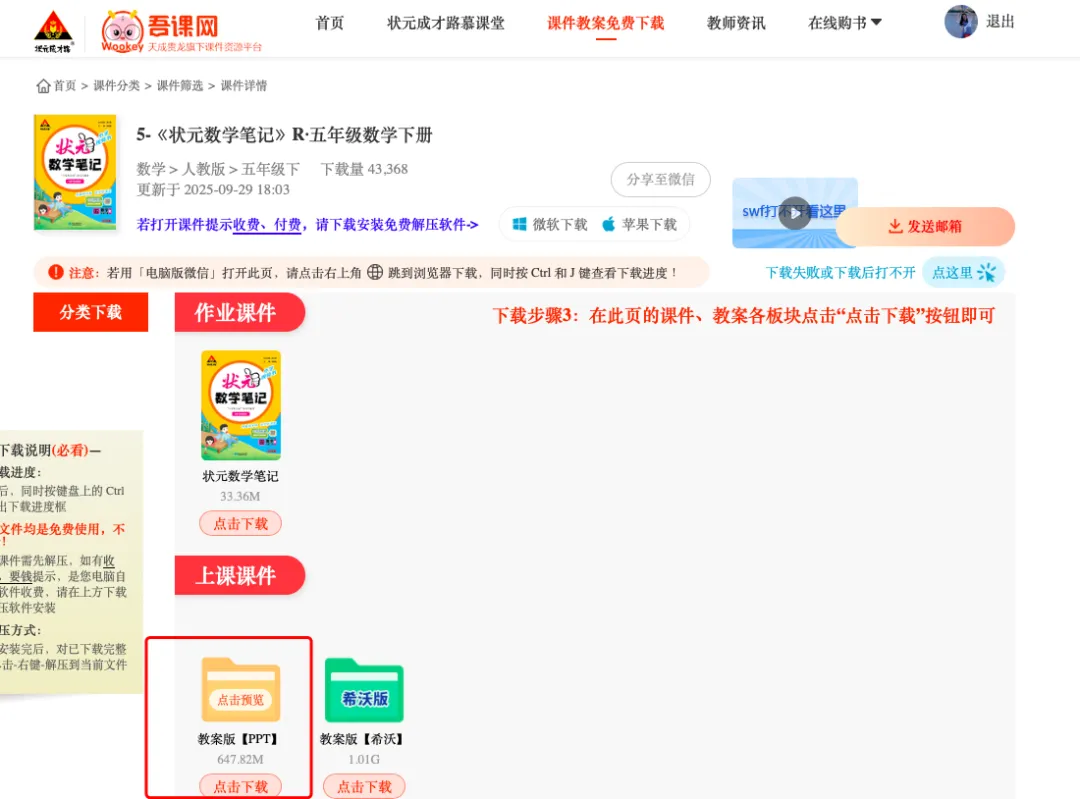The height and width of the screenshot is (799, 1080).
Task: Open 教师资讯 in the navigation bar
Action: point(736,23)
